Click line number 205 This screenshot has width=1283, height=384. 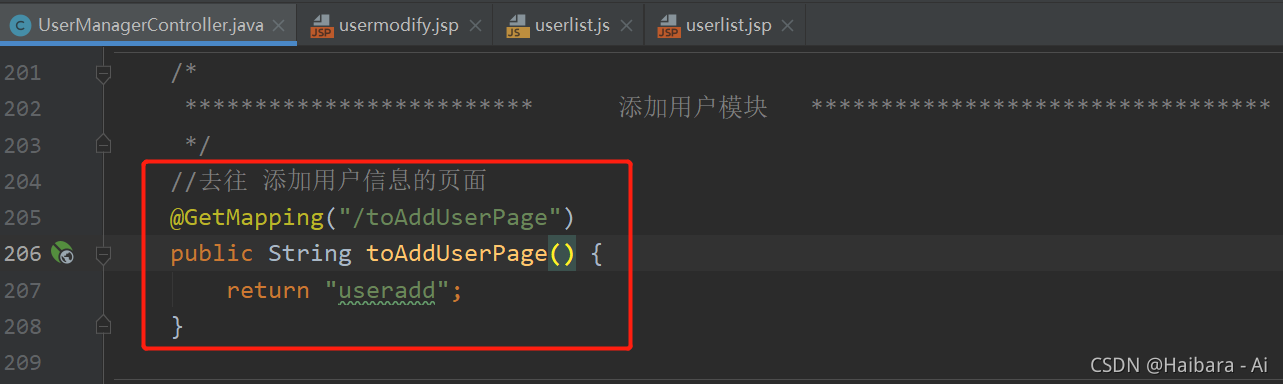22,217
